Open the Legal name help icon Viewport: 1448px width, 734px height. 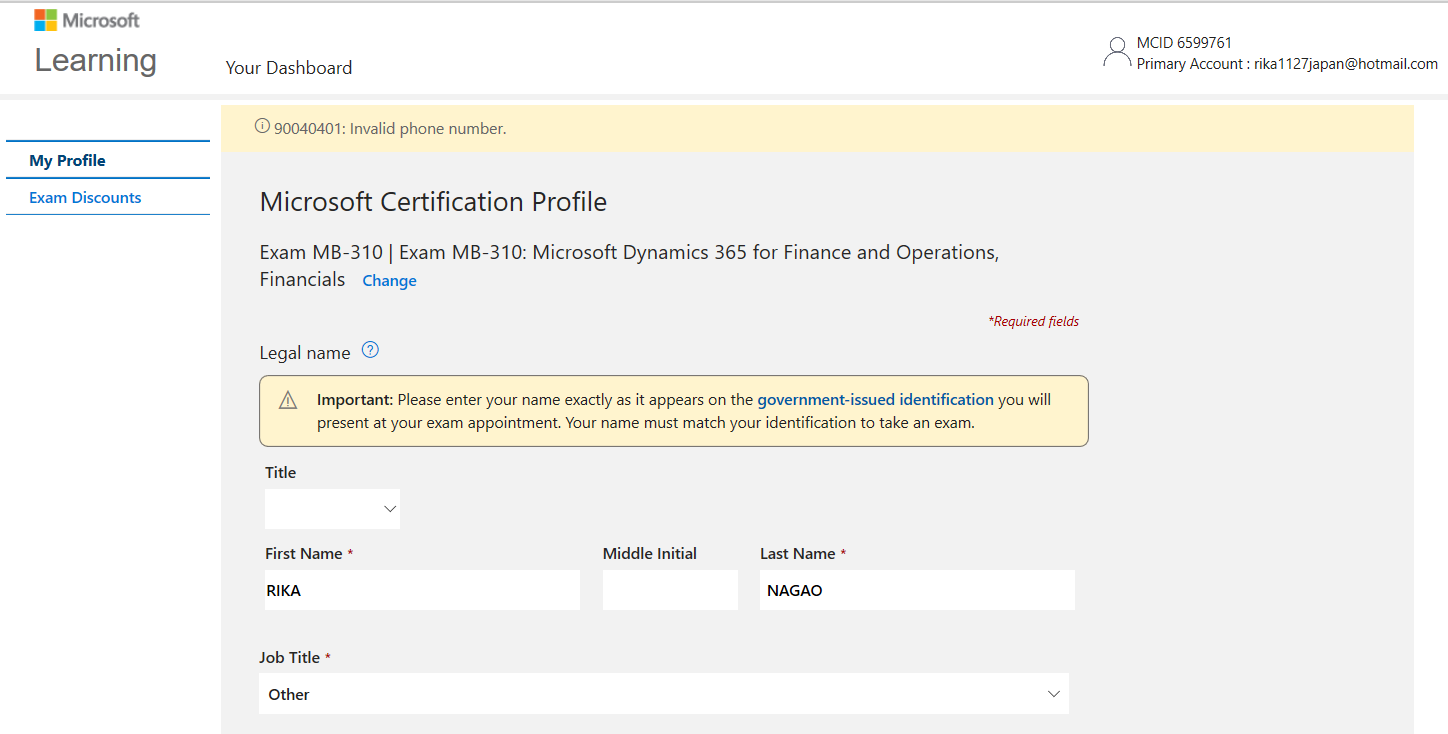(370, 351)
